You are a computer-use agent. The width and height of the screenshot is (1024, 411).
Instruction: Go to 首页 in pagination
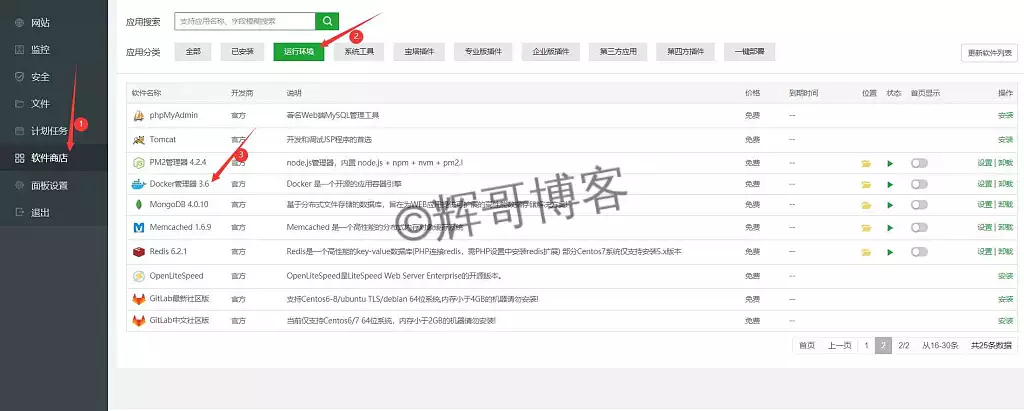pos(807,346)
